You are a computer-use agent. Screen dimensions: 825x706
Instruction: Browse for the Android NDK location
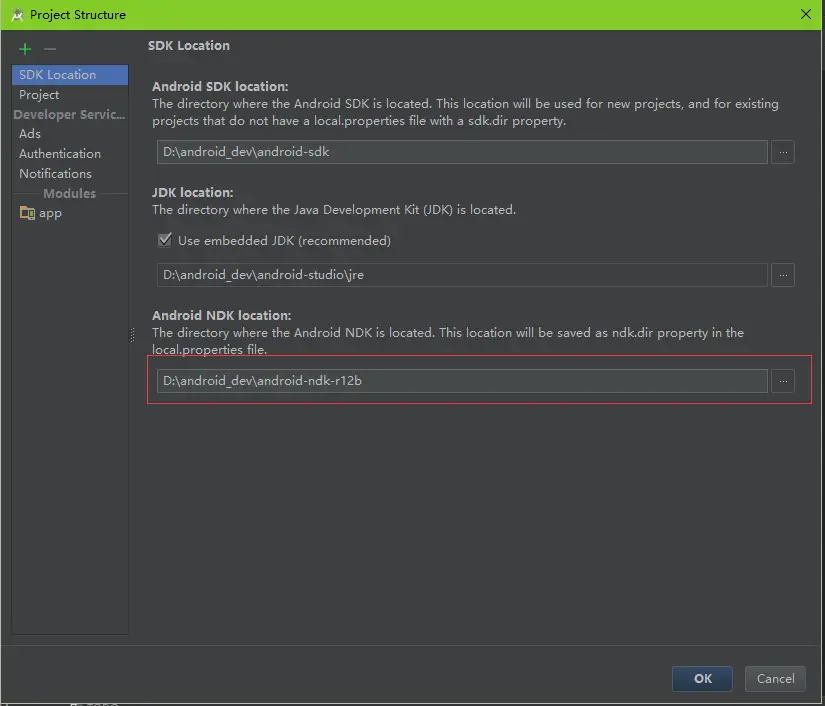pyautogui.click(x=782, y=381)
